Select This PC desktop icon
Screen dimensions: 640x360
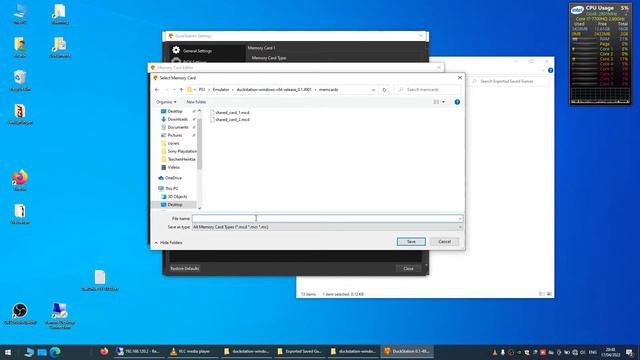pyautogui.click(x=20, y=13)
